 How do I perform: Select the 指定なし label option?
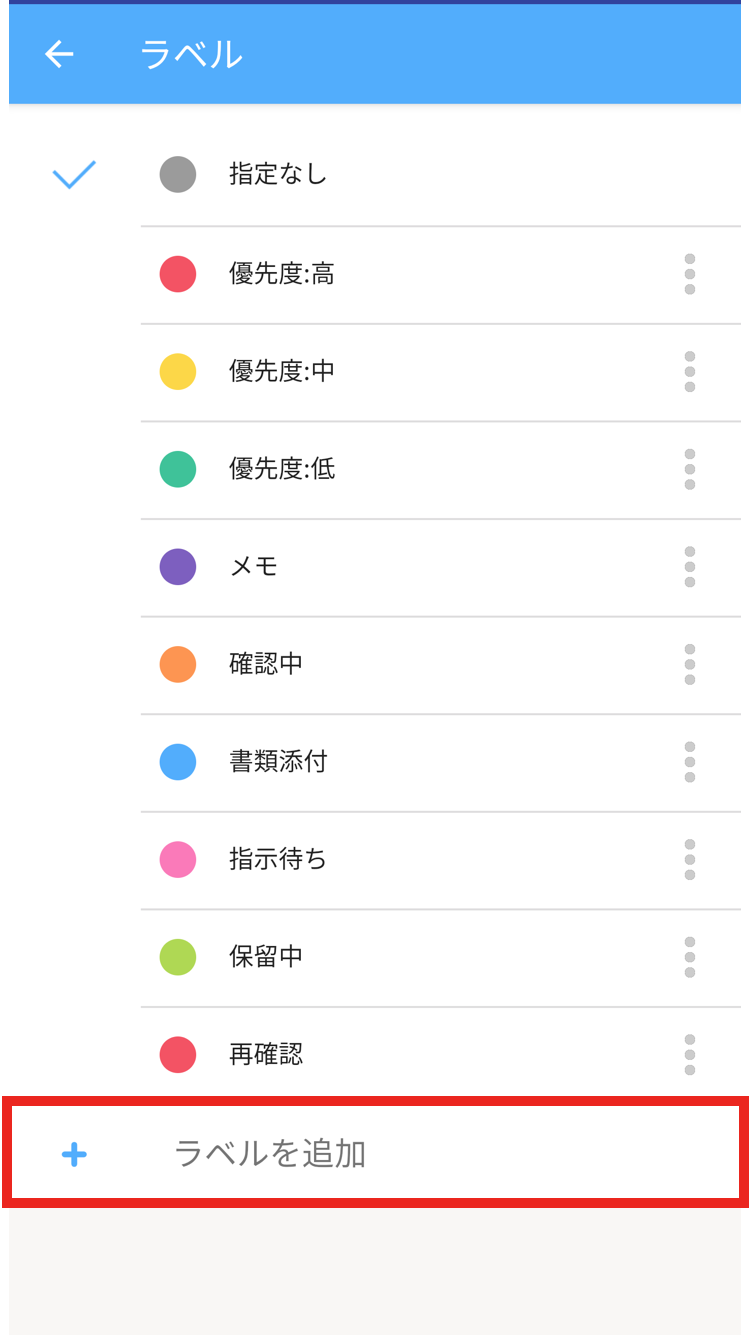coord(278,175)
